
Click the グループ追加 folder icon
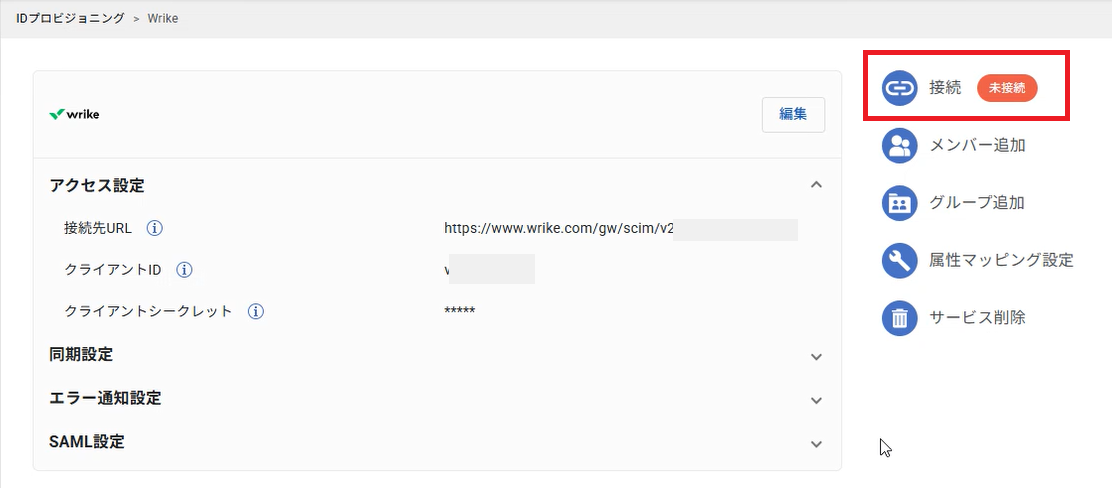tap(899, 203)
